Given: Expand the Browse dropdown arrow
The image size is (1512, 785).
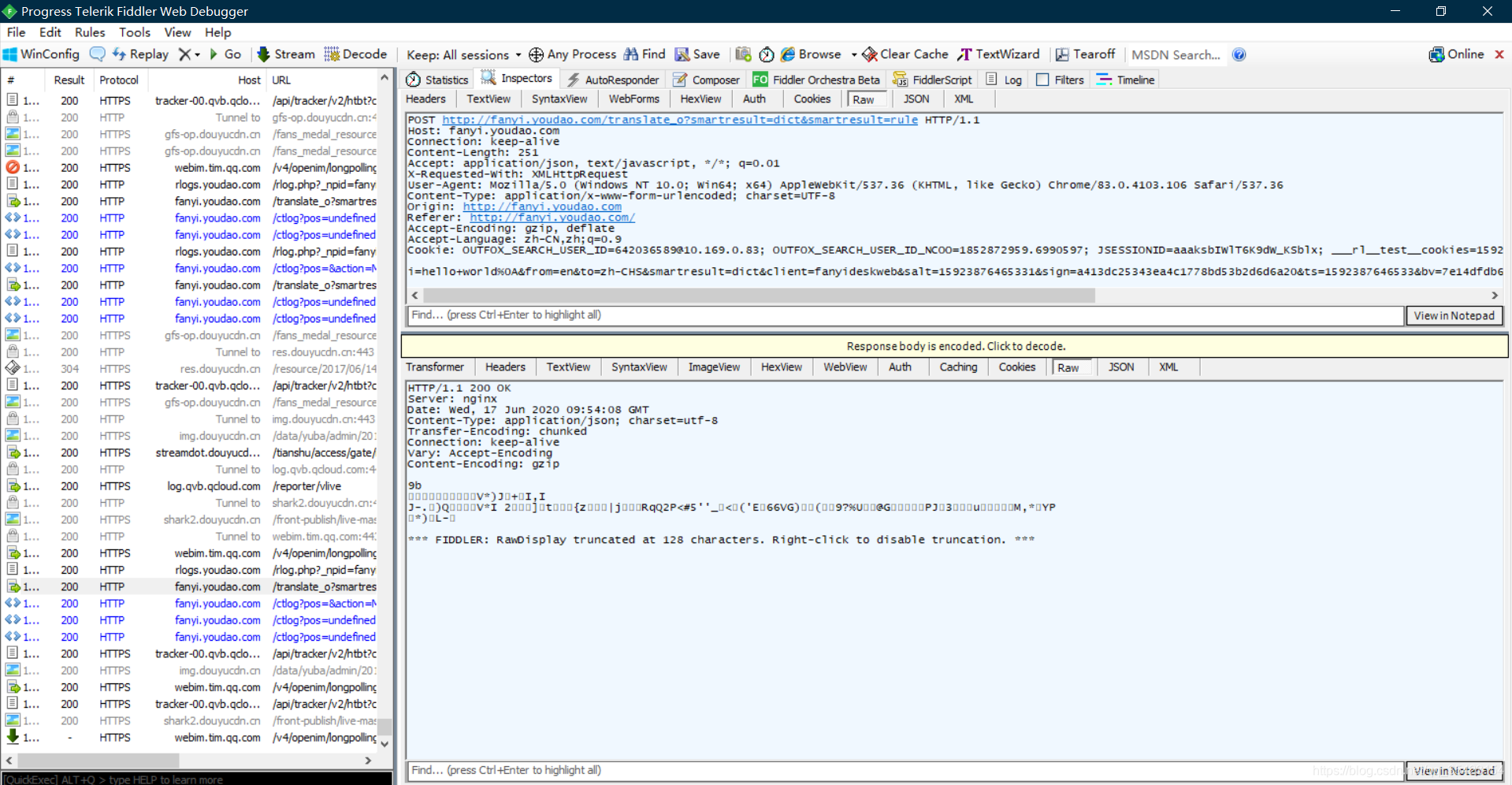Looking at the screenshot, I should pos(853,54).
